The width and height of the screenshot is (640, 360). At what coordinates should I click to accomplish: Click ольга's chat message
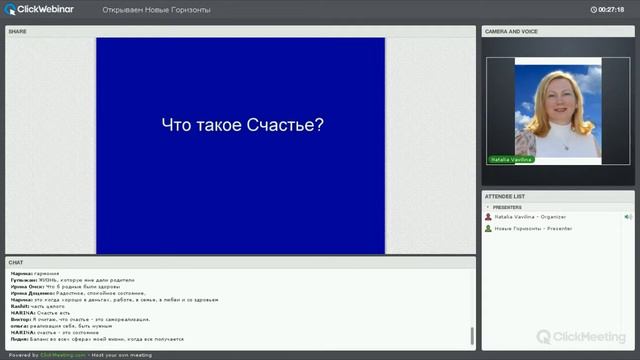coord(61,326)
